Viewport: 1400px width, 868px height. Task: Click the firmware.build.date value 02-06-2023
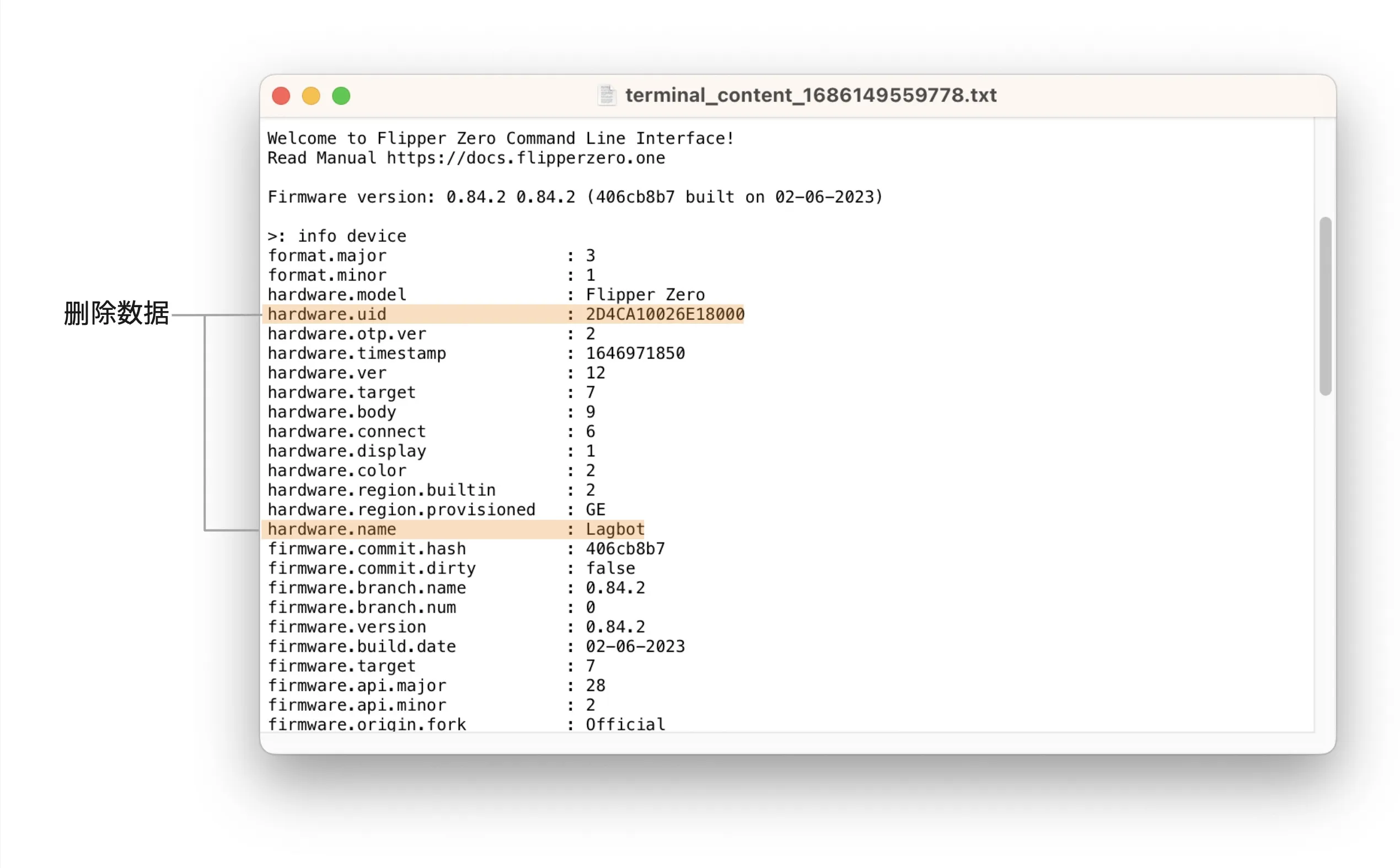pos(635,646)
